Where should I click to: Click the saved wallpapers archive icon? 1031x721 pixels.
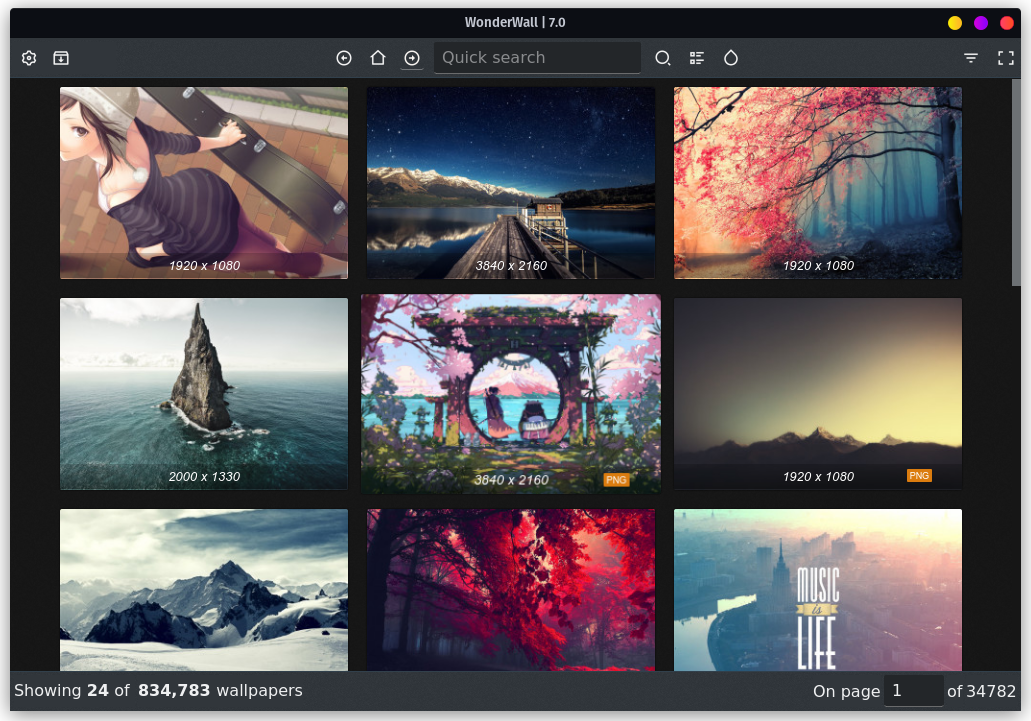pos(61,57)
